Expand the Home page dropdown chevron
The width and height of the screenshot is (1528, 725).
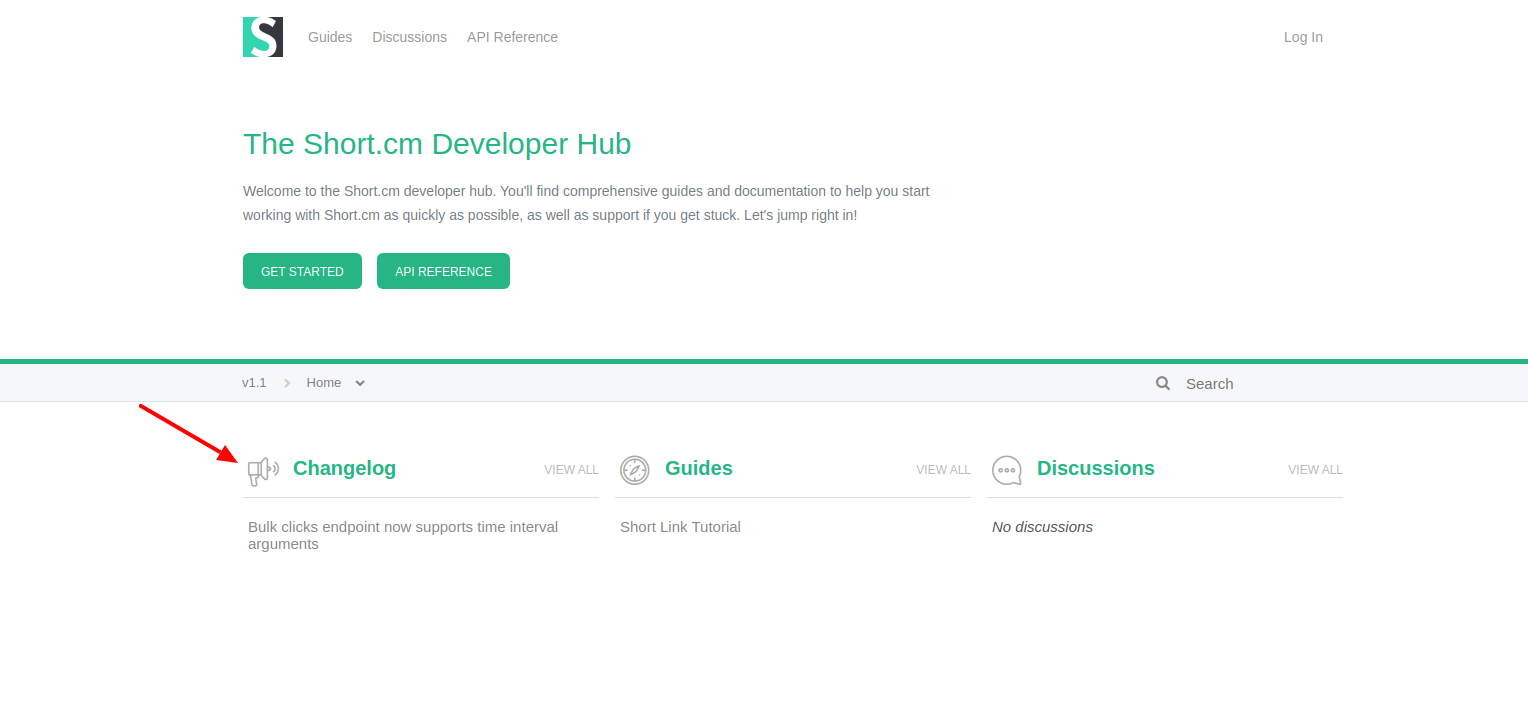point(360,383)
